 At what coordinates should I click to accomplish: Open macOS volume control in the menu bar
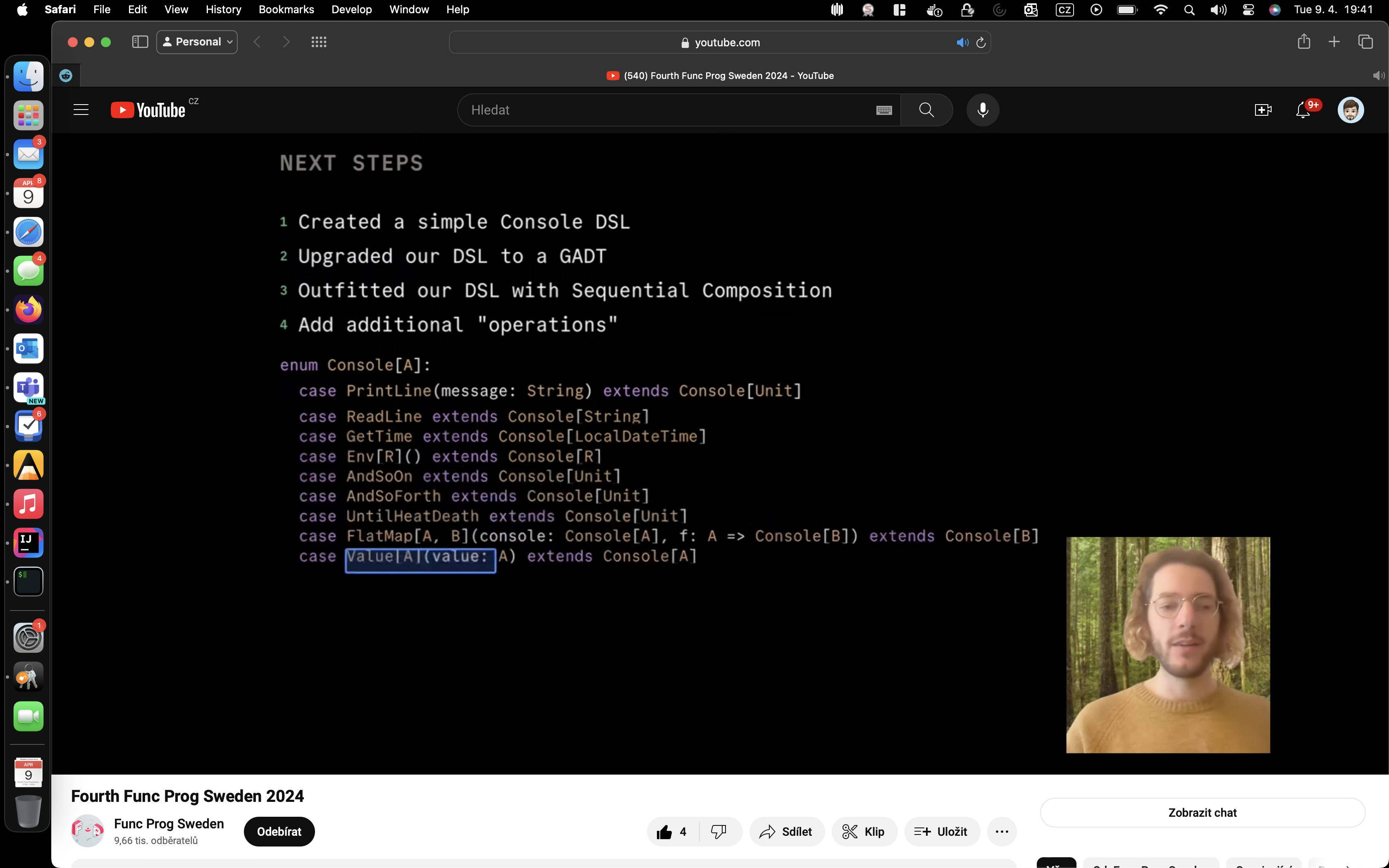1218,9
